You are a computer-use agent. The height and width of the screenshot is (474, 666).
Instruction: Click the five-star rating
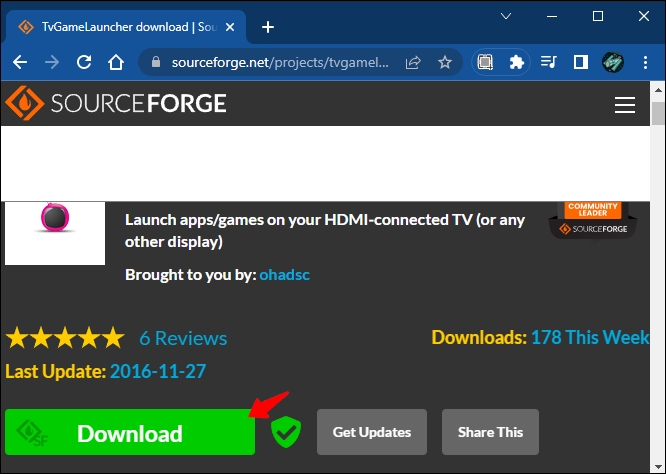(65, 338)
